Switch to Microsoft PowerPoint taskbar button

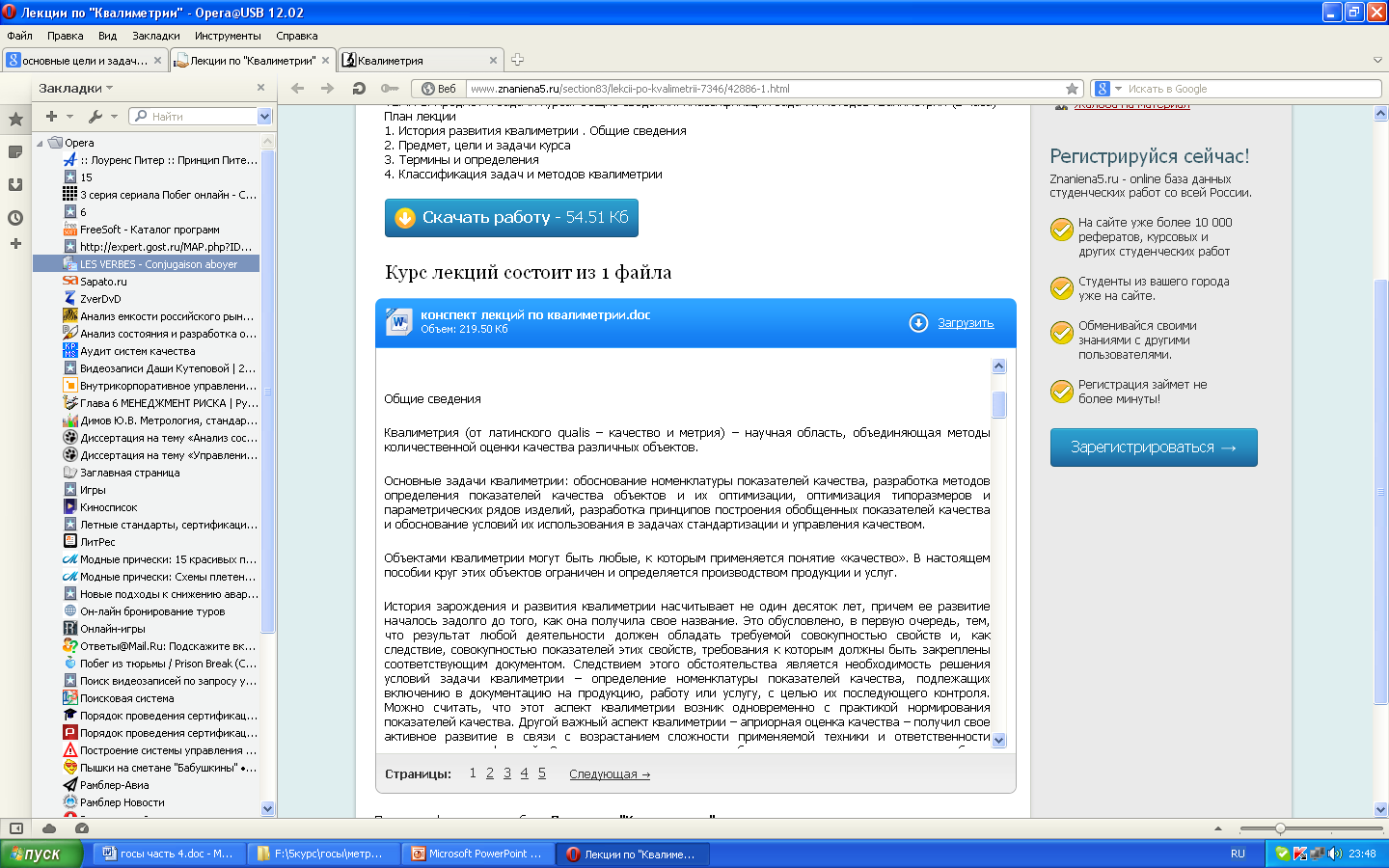tap(477, 854)
